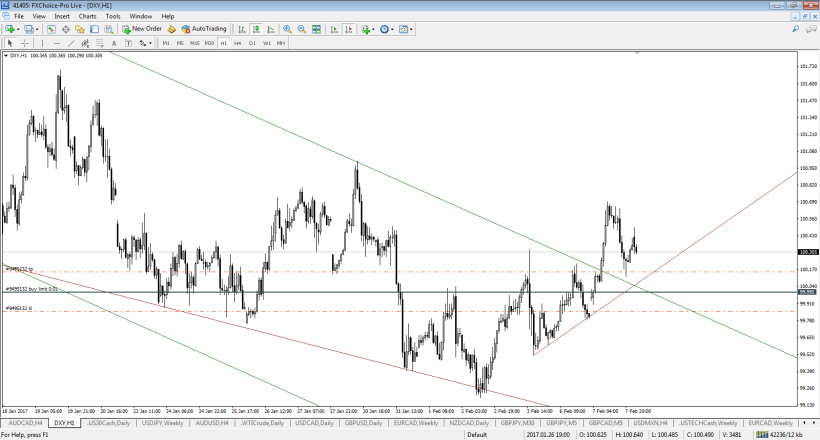Show the Market Watch window
The height and width of the screenshot is (440, 820).
[x=51, y=29]
